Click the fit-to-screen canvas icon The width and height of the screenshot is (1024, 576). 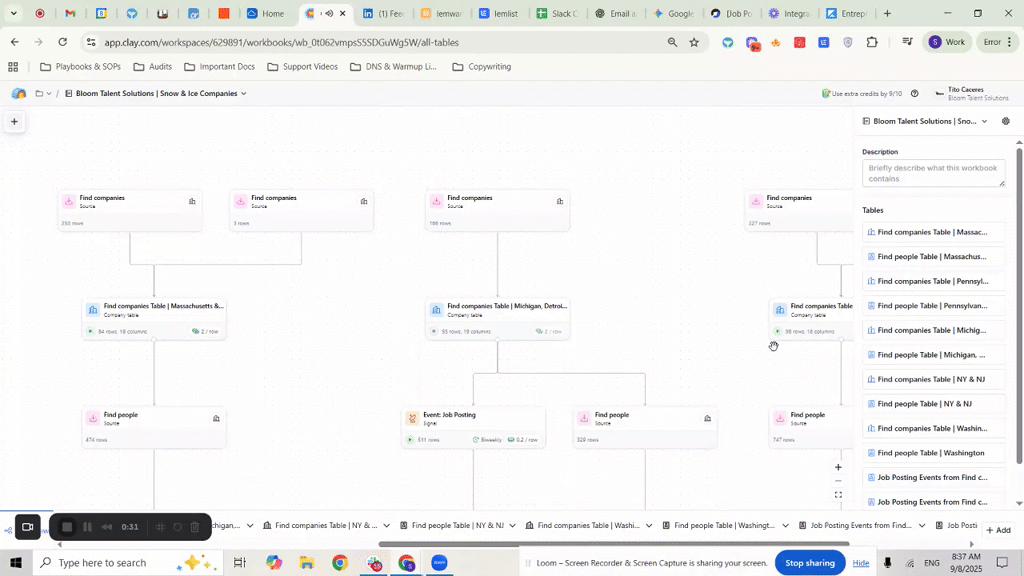[x=838, y=494]
